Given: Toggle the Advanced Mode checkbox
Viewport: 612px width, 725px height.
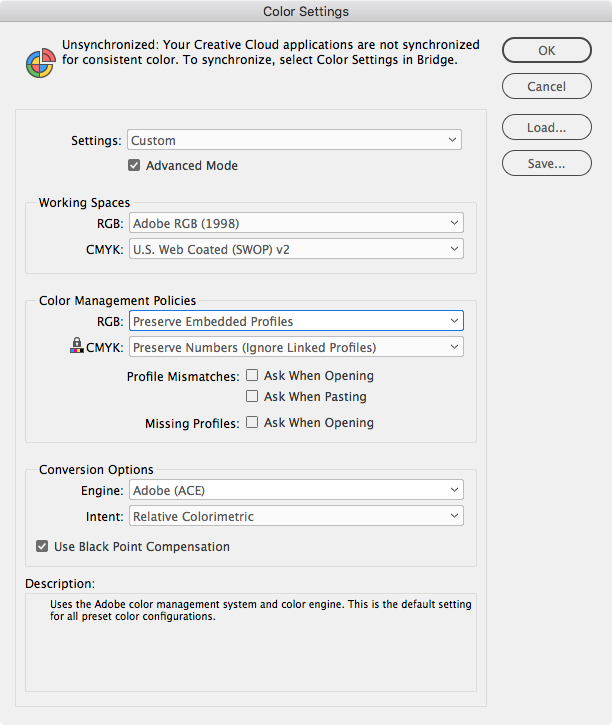Looking at the screenshot, I should pyautogui.click(x=134, y=165).
